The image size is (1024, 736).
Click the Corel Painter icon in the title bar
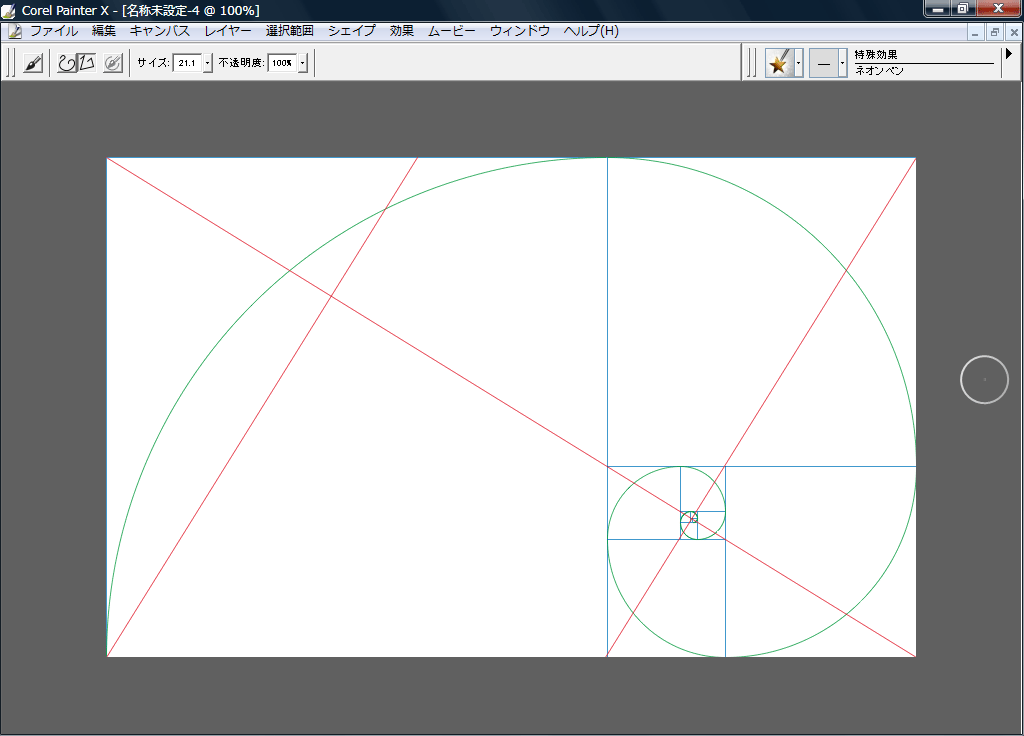pyautogui.click(x=8, y=10)
